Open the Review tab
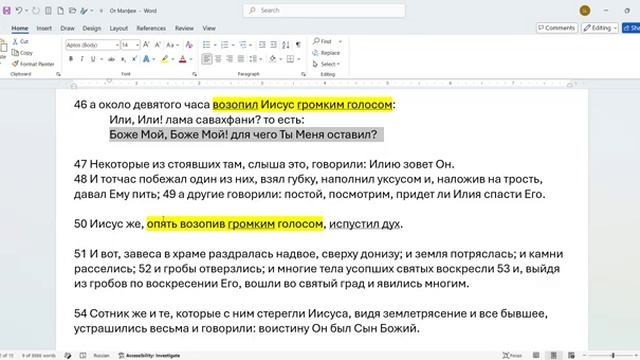The width and height of the screenshot is (640, 360). pyautogui.click(x=184, y=28)
